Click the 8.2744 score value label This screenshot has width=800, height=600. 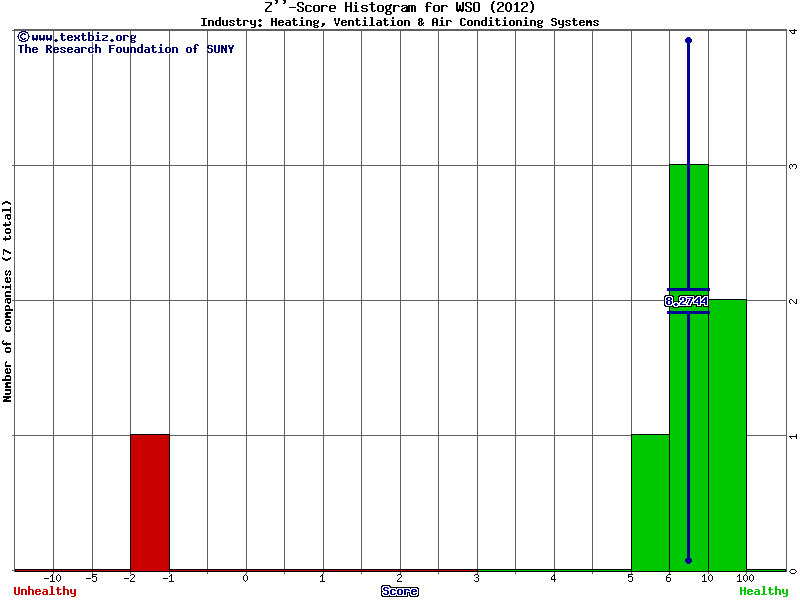[687, 302]
